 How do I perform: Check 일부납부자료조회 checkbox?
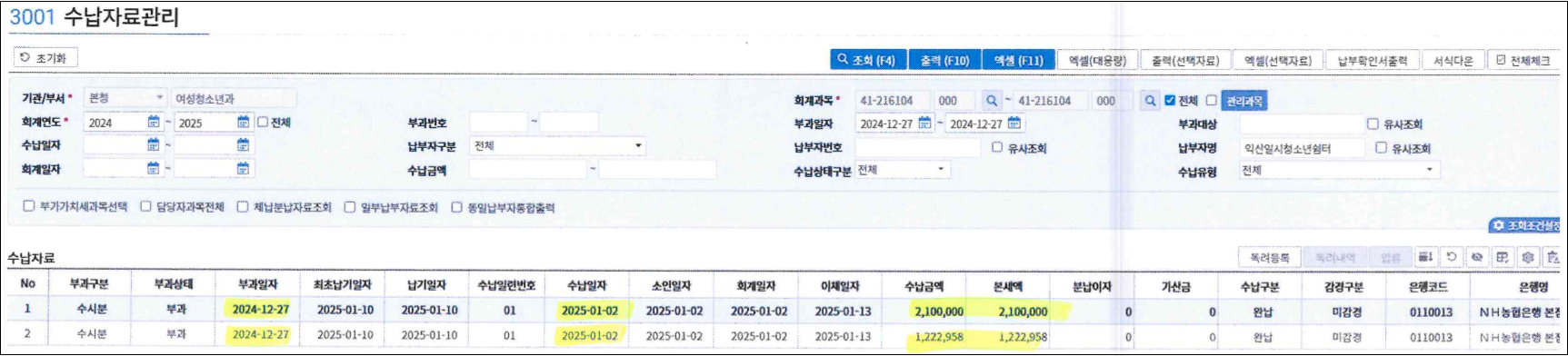349,206
